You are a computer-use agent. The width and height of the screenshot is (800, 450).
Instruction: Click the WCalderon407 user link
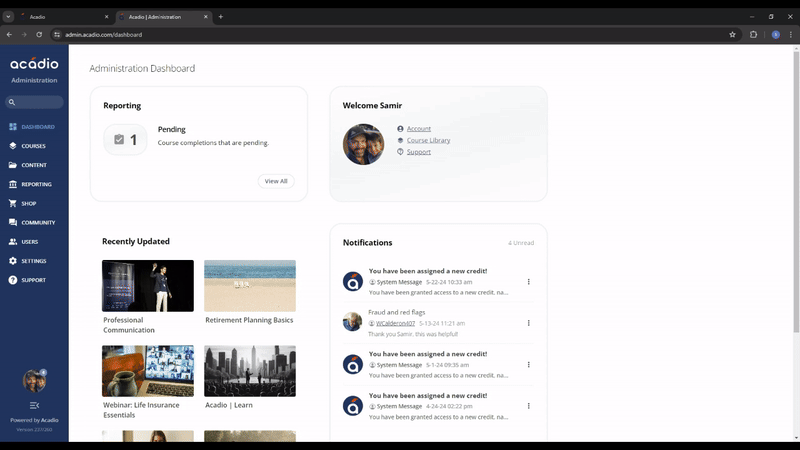point(395,323)
